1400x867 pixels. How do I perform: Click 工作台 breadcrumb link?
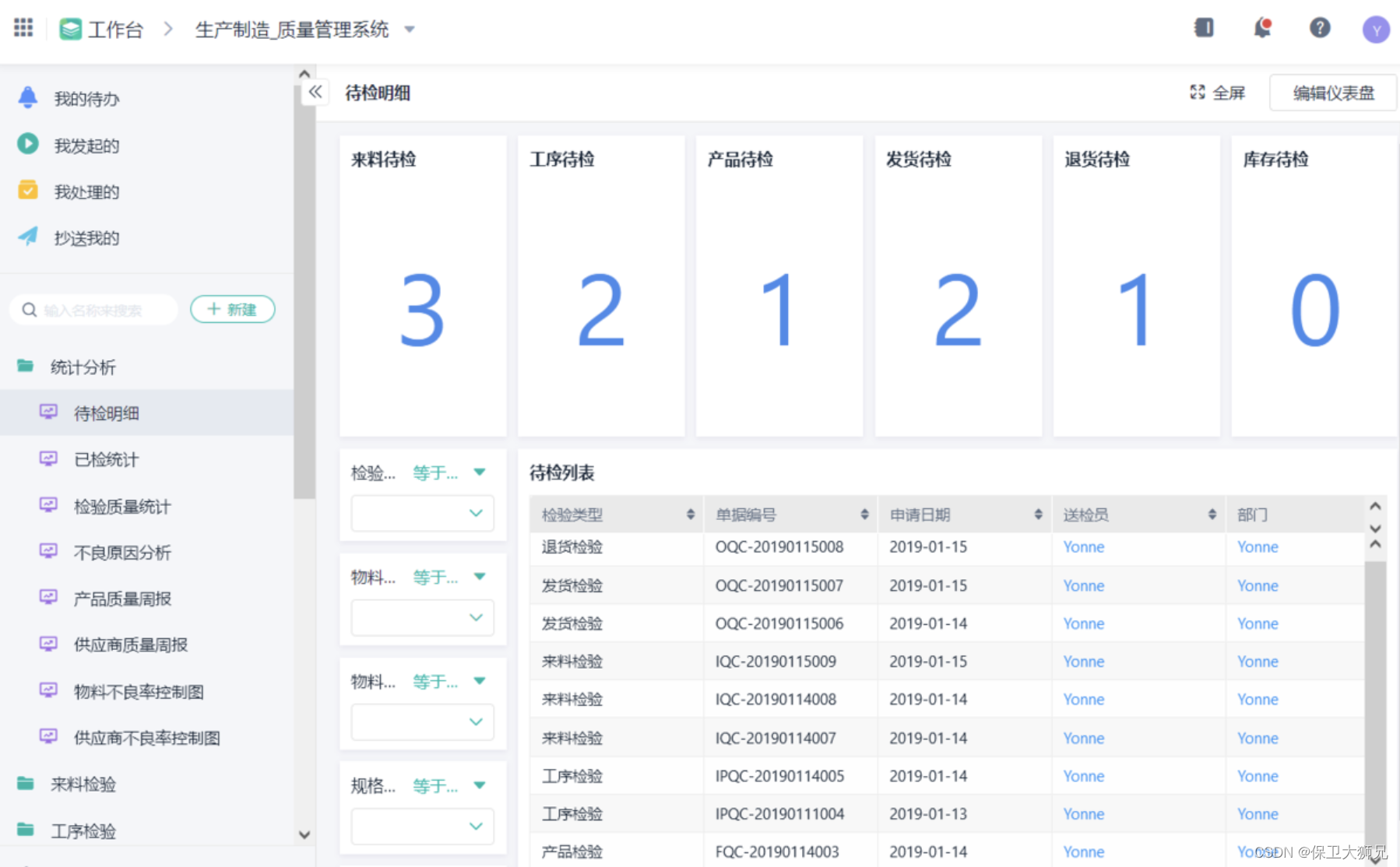[115, 30]
